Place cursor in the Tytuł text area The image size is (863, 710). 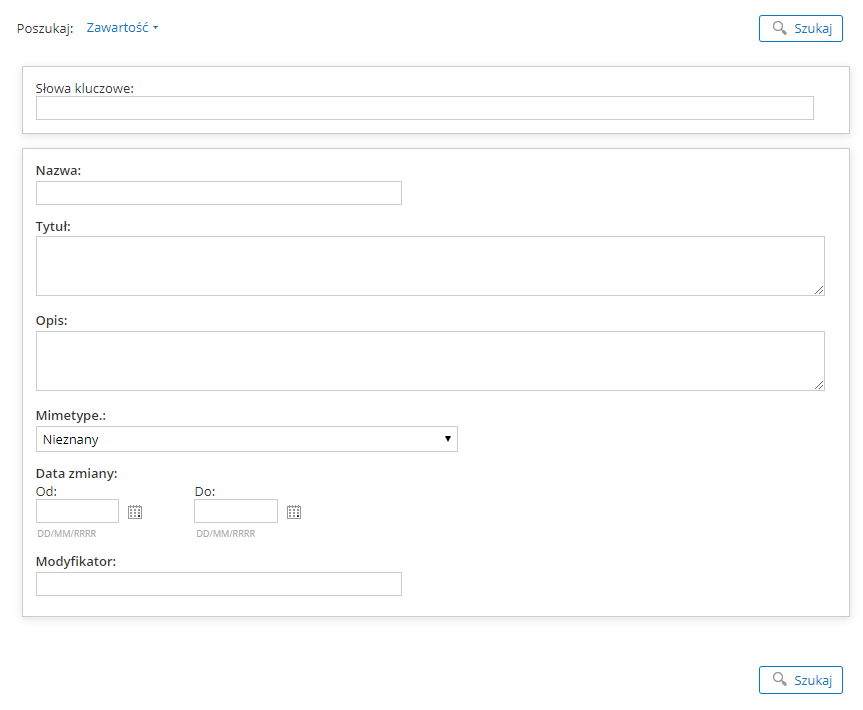point(430,266)
